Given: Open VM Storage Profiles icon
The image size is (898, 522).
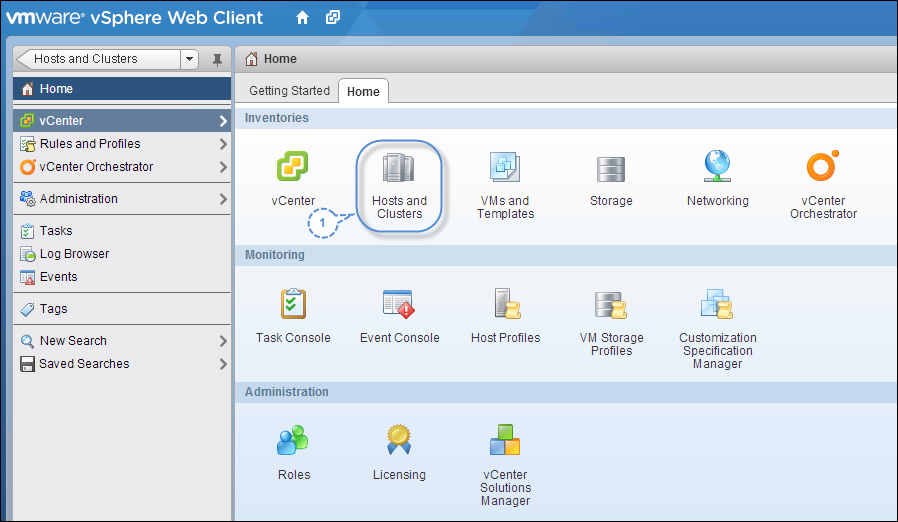Looking at the screenshot, I should coord(611,305).
